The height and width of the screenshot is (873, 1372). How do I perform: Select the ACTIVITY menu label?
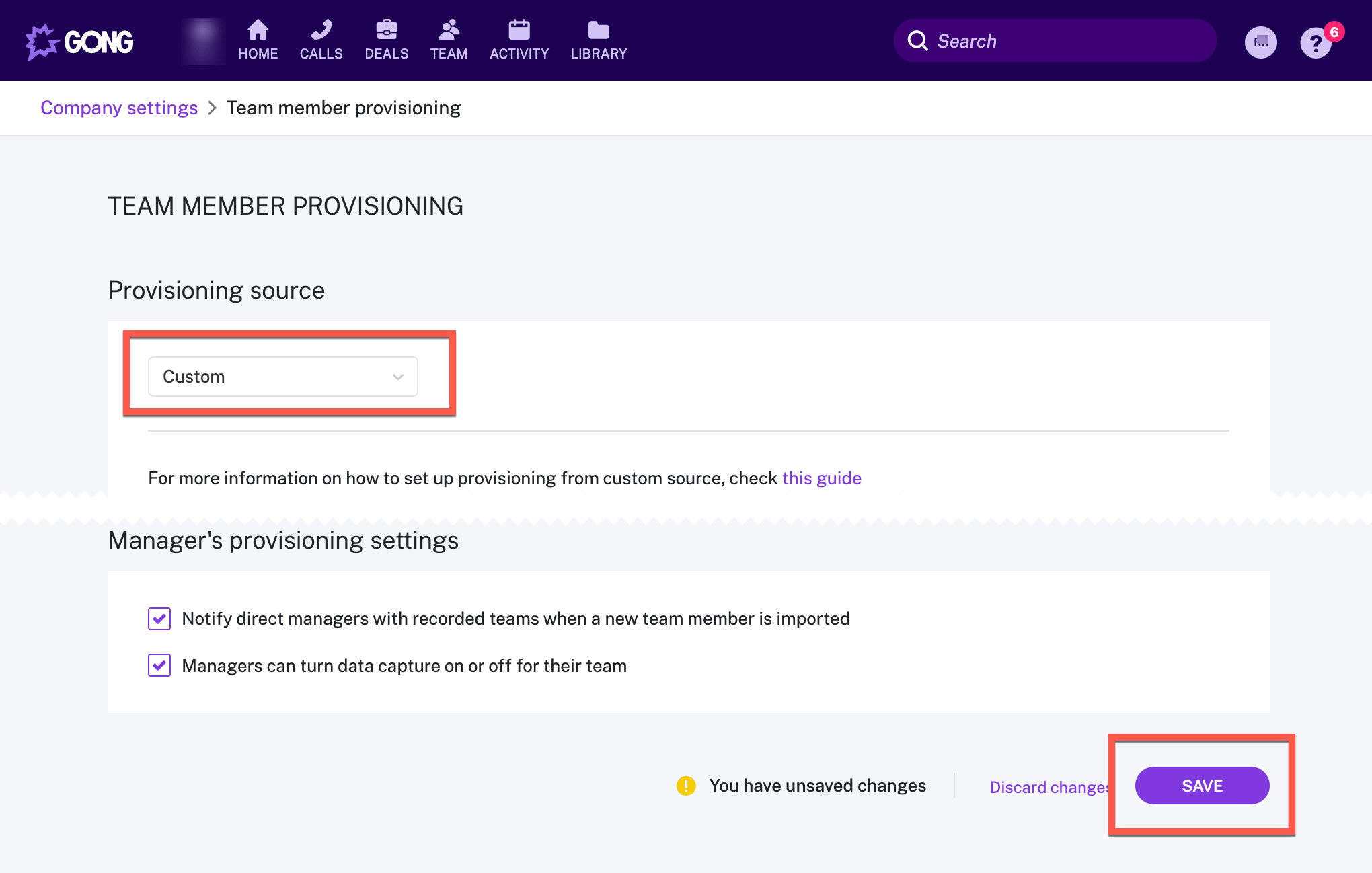[519, 54]
